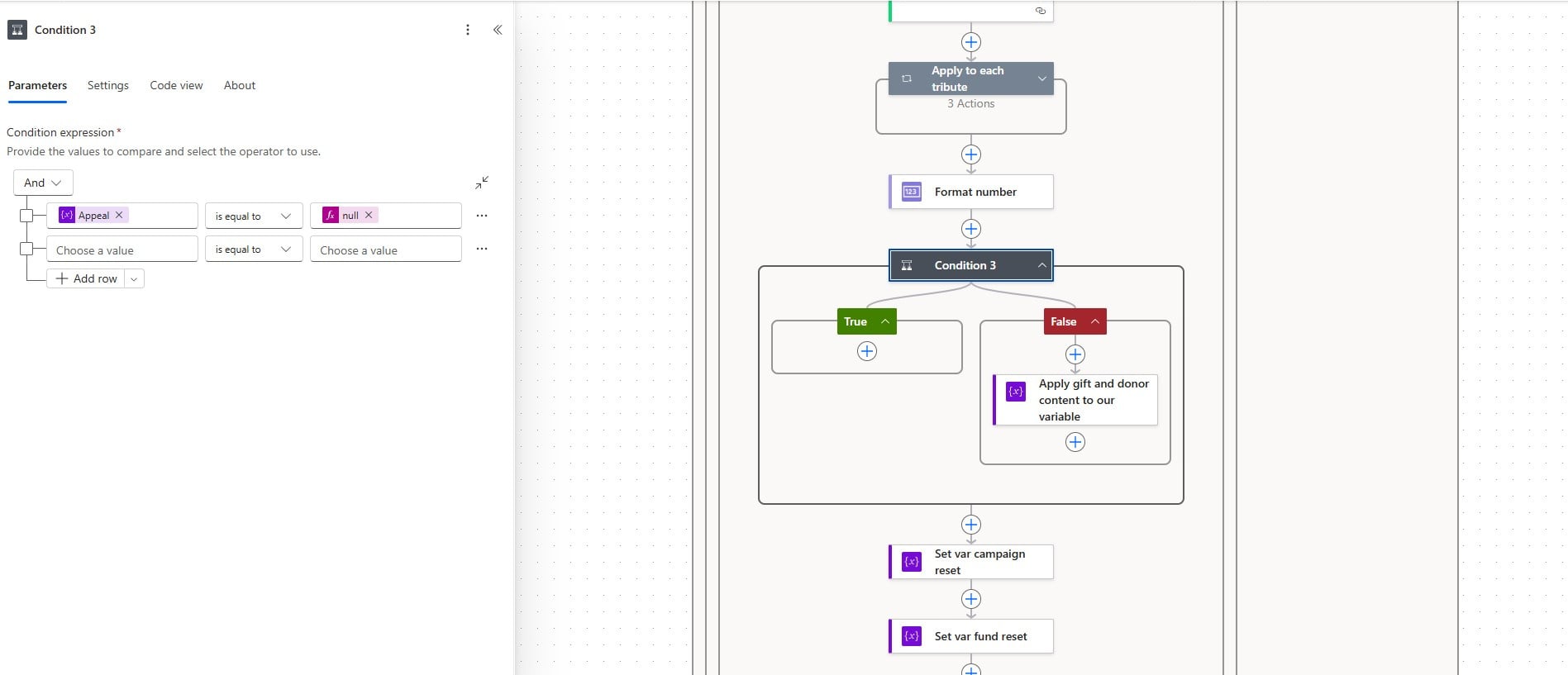Click the Apply gift and donor content variable icon
Screen dimensions: 1568x675
(x=1016, y=392)
